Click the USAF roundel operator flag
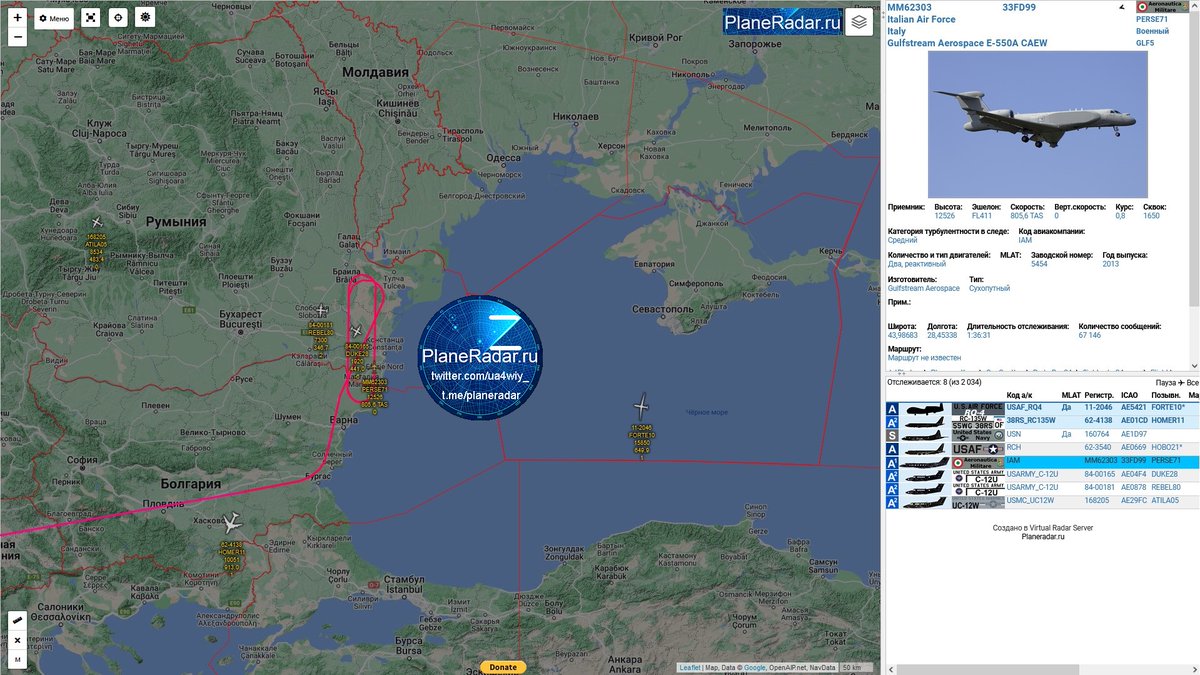This screenshot has height=675, width=1200. 978,449
